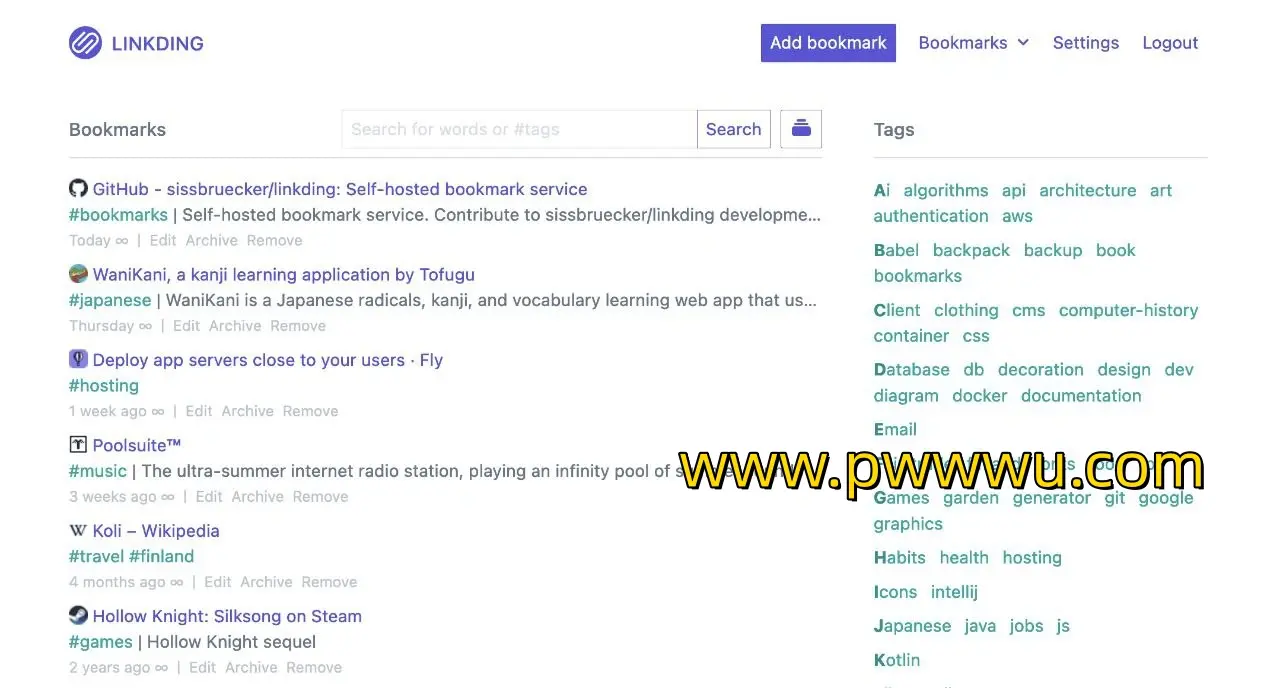Click the Poolsuite favicon icon
The image size is (1280, 688).
tap(78, 445)
